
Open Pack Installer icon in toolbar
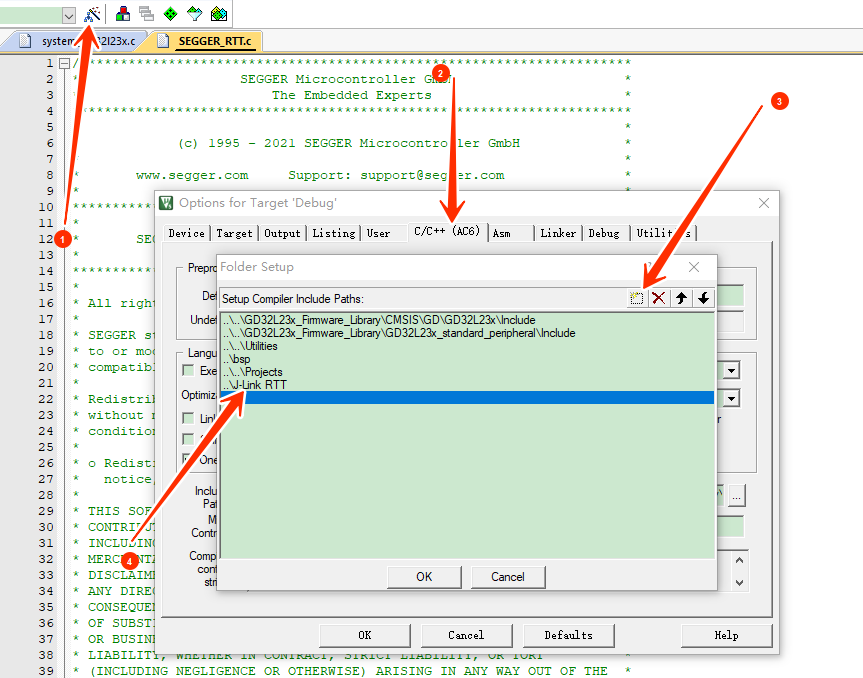coord(219,14)
